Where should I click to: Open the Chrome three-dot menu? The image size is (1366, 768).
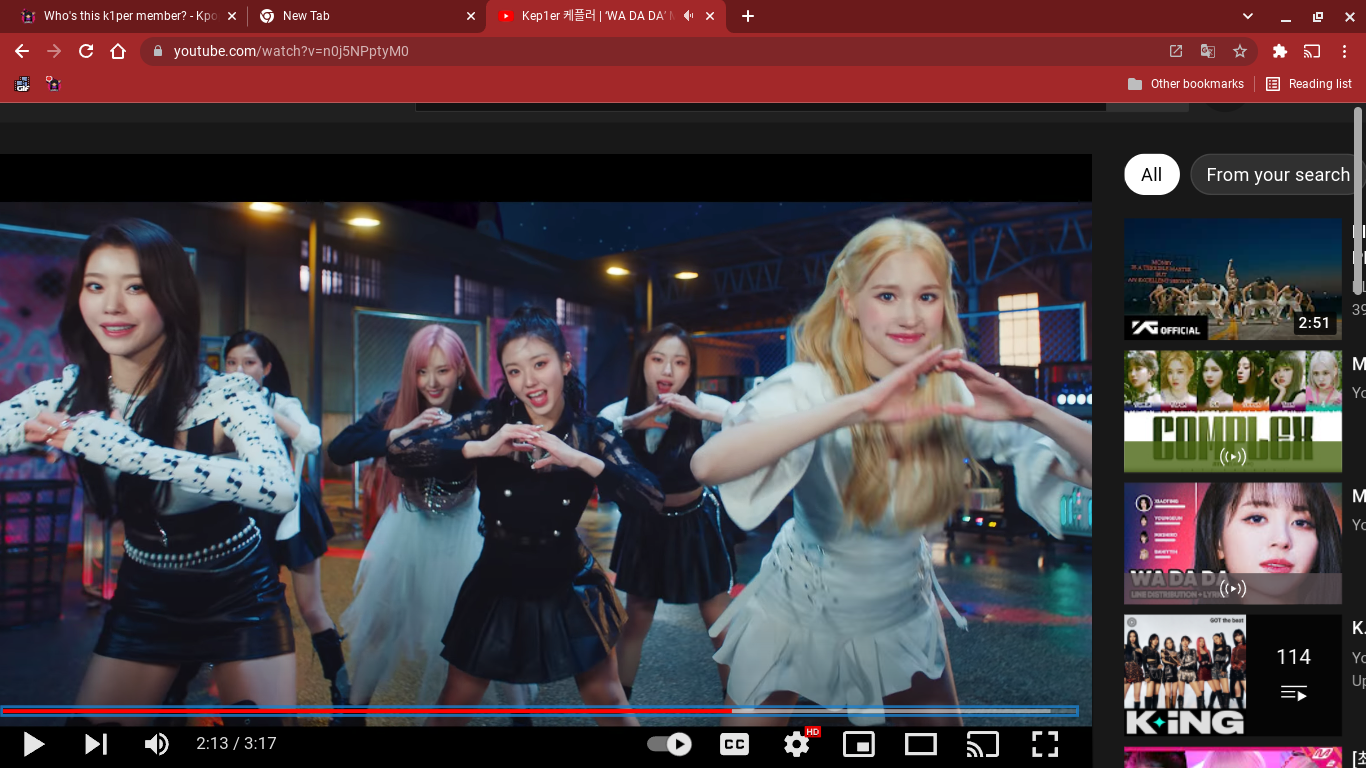(x=1344, y=51)
